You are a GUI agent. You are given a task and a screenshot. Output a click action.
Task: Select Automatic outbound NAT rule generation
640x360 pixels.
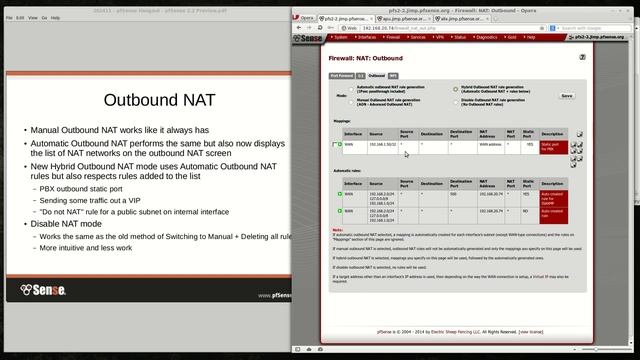[351, 89]
